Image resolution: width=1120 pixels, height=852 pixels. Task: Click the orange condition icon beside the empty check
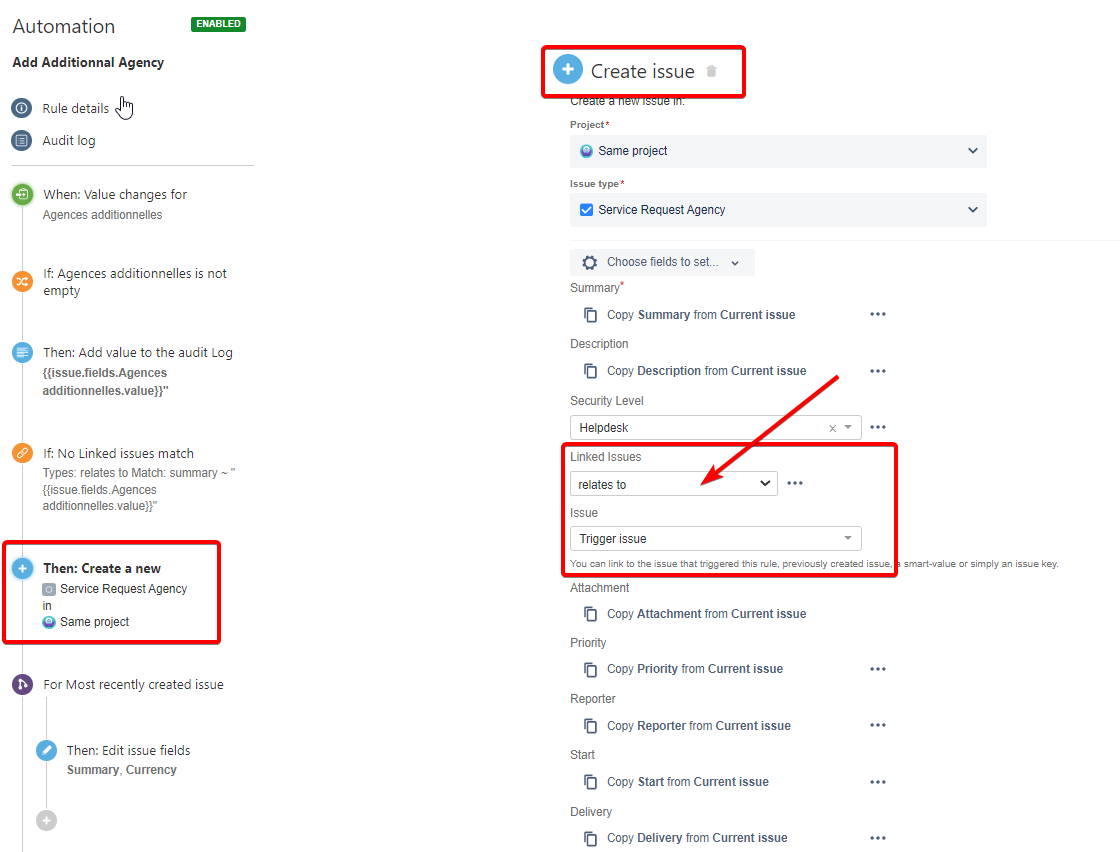(x=22, y=281)
